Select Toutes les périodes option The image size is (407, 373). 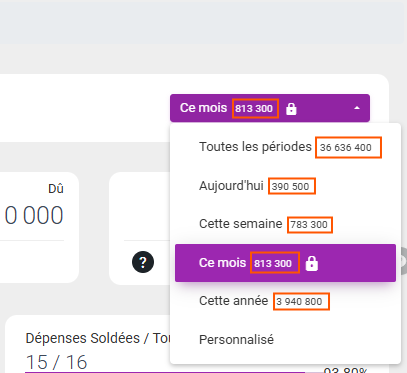click(x=285, y=147)
